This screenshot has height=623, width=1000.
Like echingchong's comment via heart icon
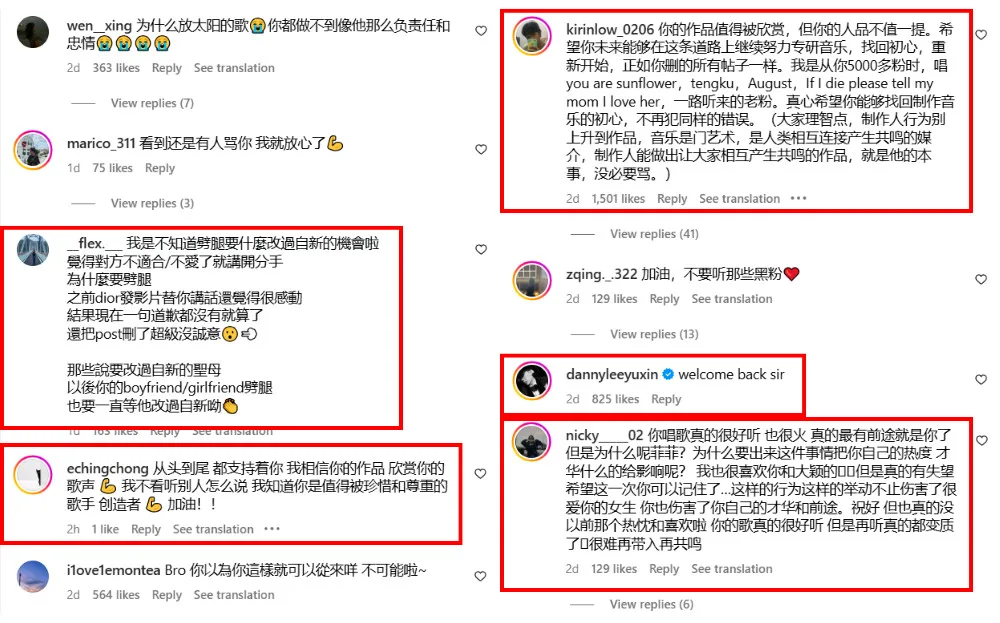[480, 473]
